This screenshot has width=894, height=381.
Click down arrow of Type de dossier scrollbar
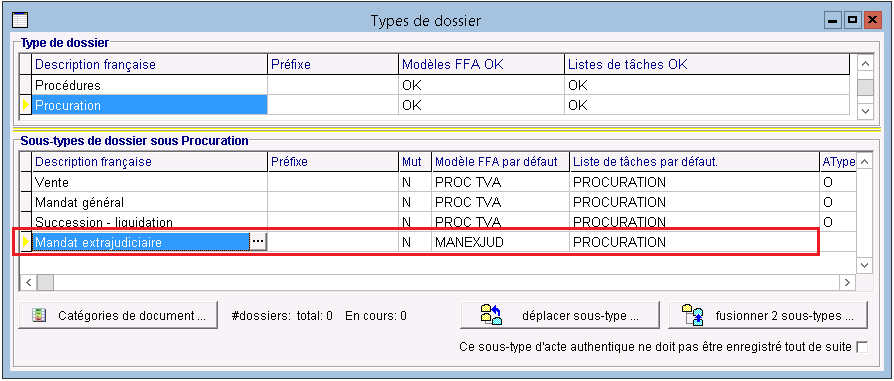click(865, 110)
